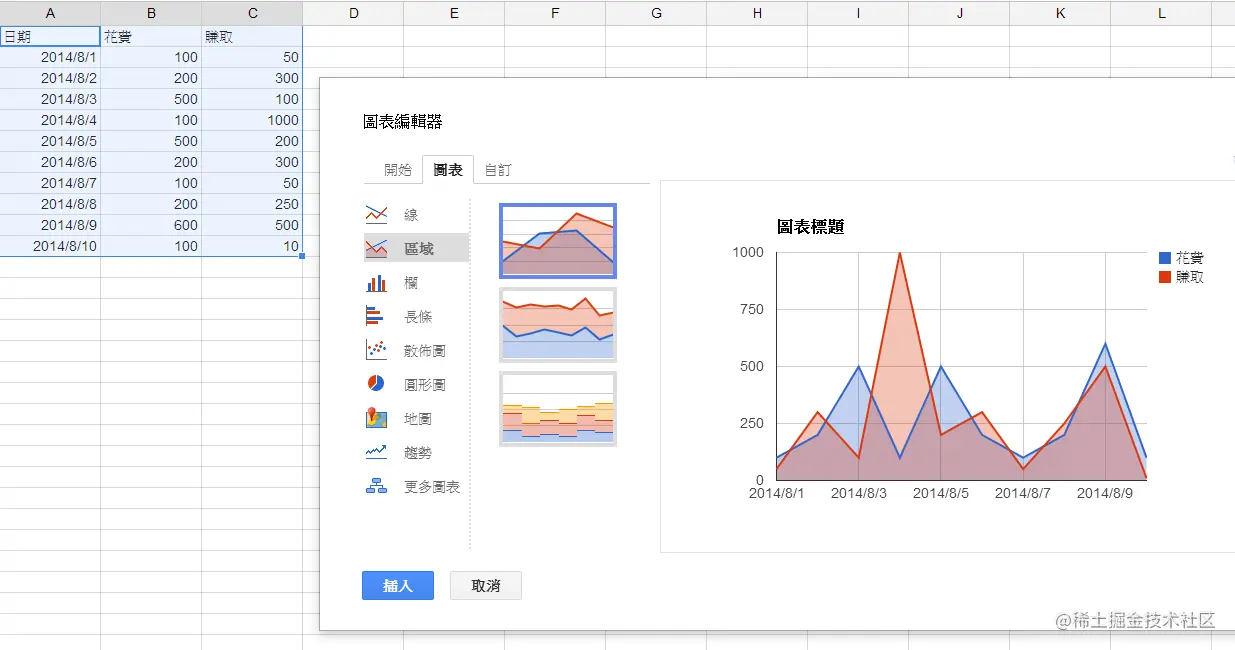
Task: Pick the scatter chart icon (散佈圖)
Action: (x=376, y=350)
